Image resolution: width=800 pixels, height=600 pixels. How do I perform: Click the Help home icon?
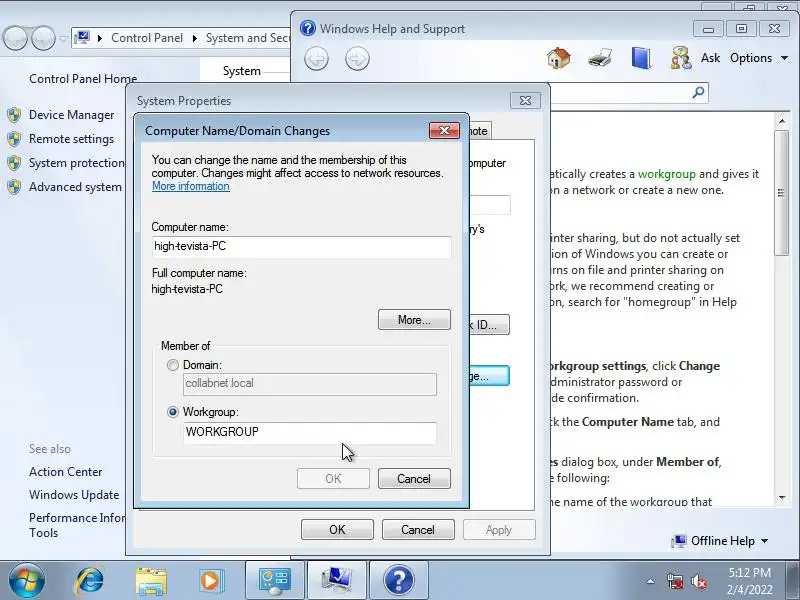pyautogui.click(x=559, y=58)
